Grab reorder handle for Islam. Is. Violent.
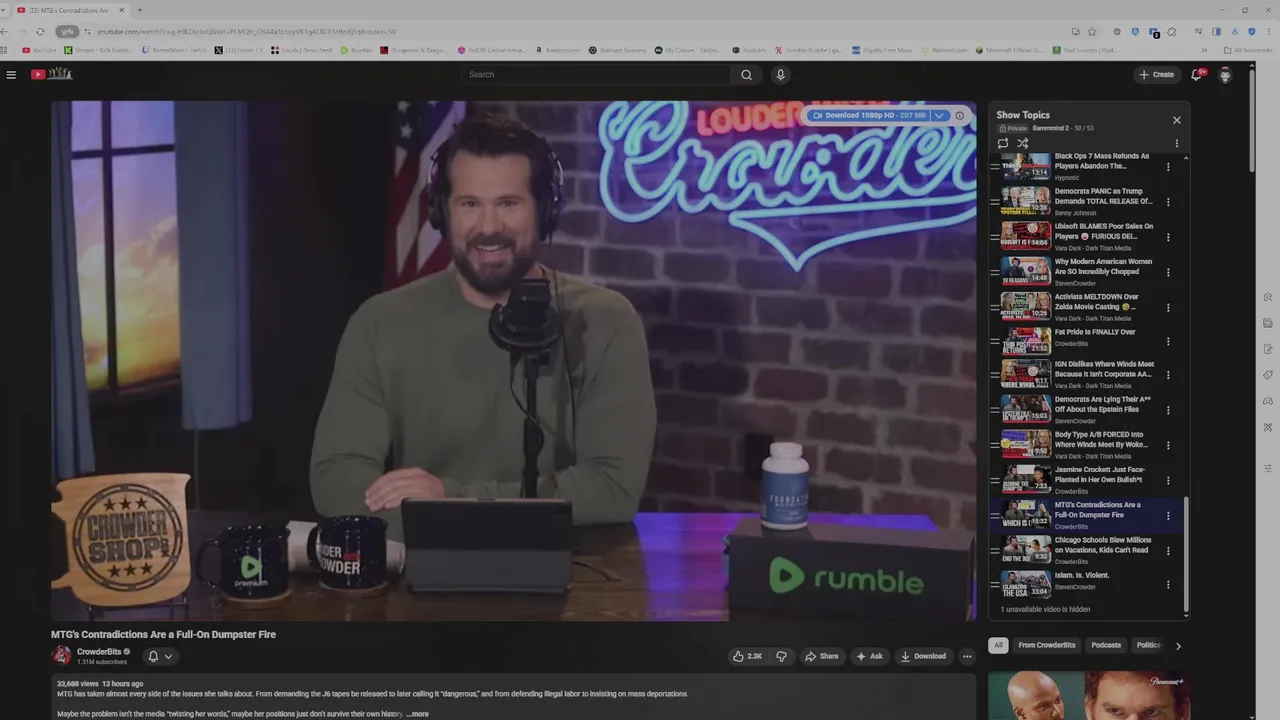Viewport: 1280px width, 720px height. pos(995,584)
